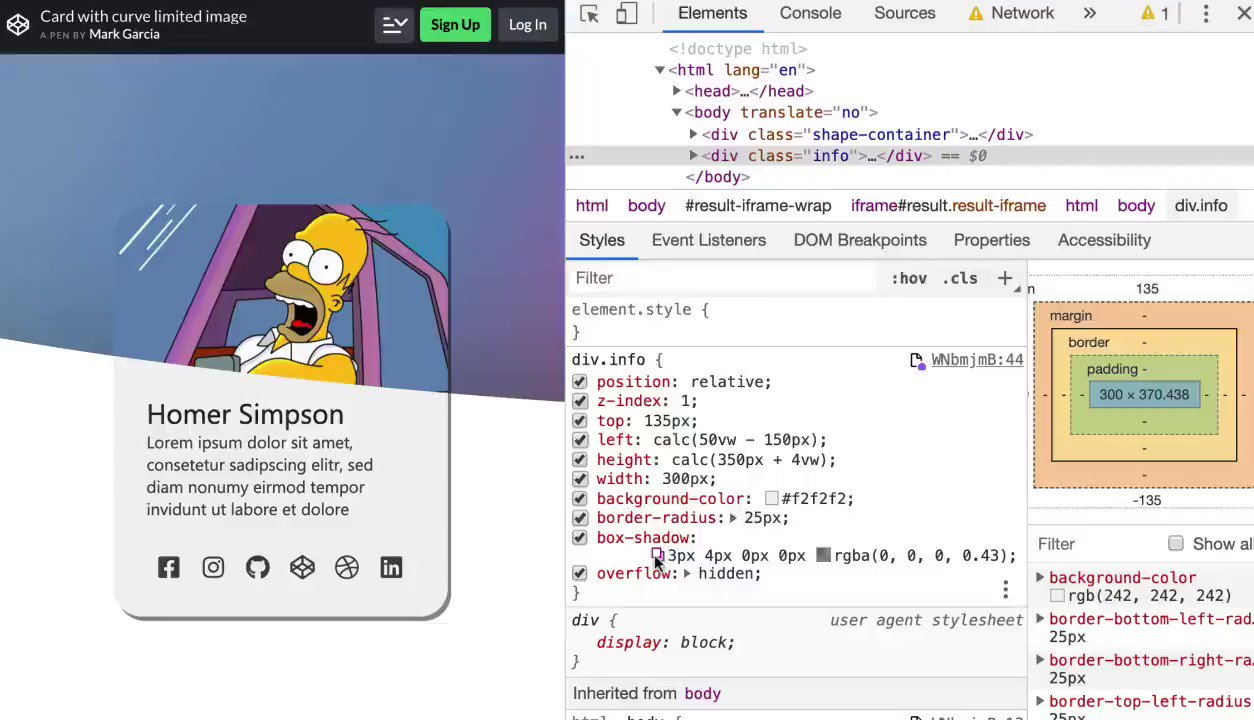
Task: Click the Facebook icon on the card
Action: tap(169, 568)
